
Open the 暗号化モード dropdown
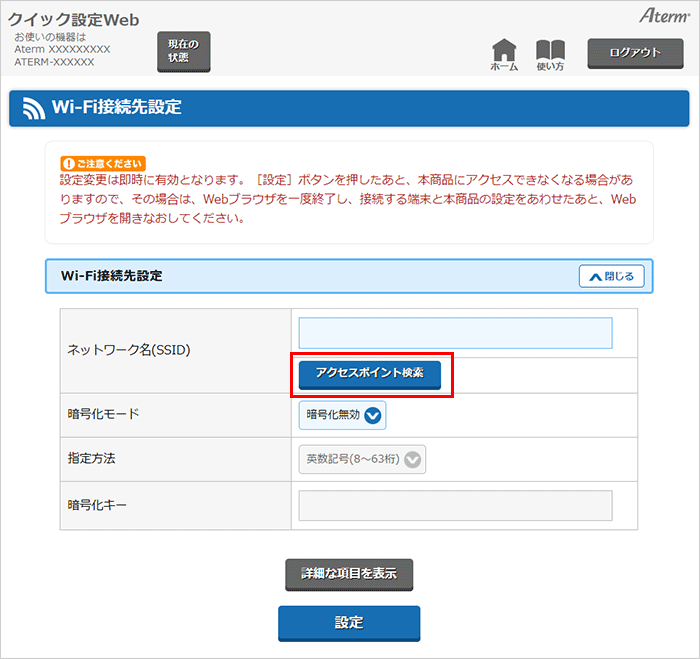(342, 415)
